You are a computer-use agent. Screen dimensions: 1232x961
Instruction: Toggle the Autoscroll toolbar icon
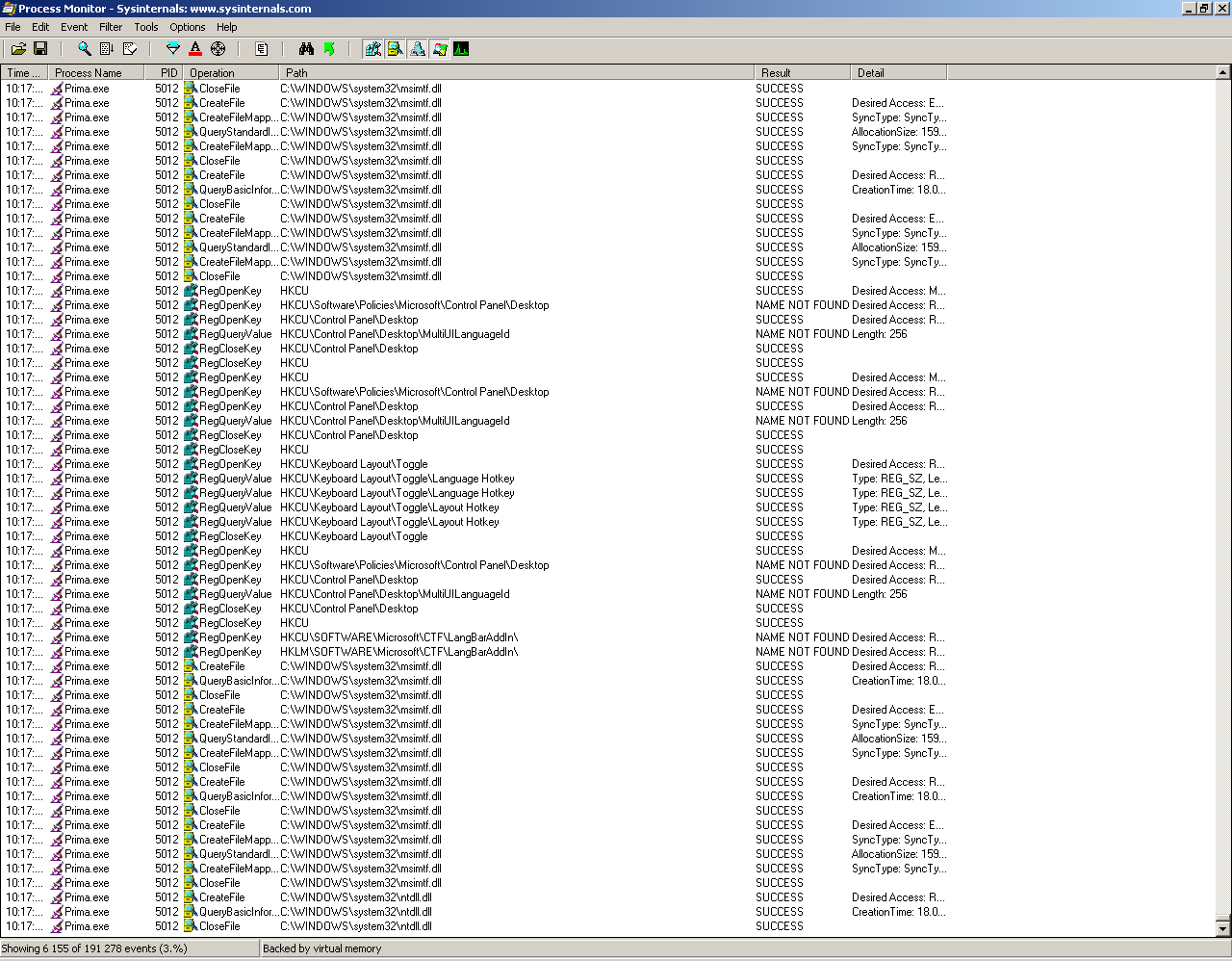click(x=107, y=49)
